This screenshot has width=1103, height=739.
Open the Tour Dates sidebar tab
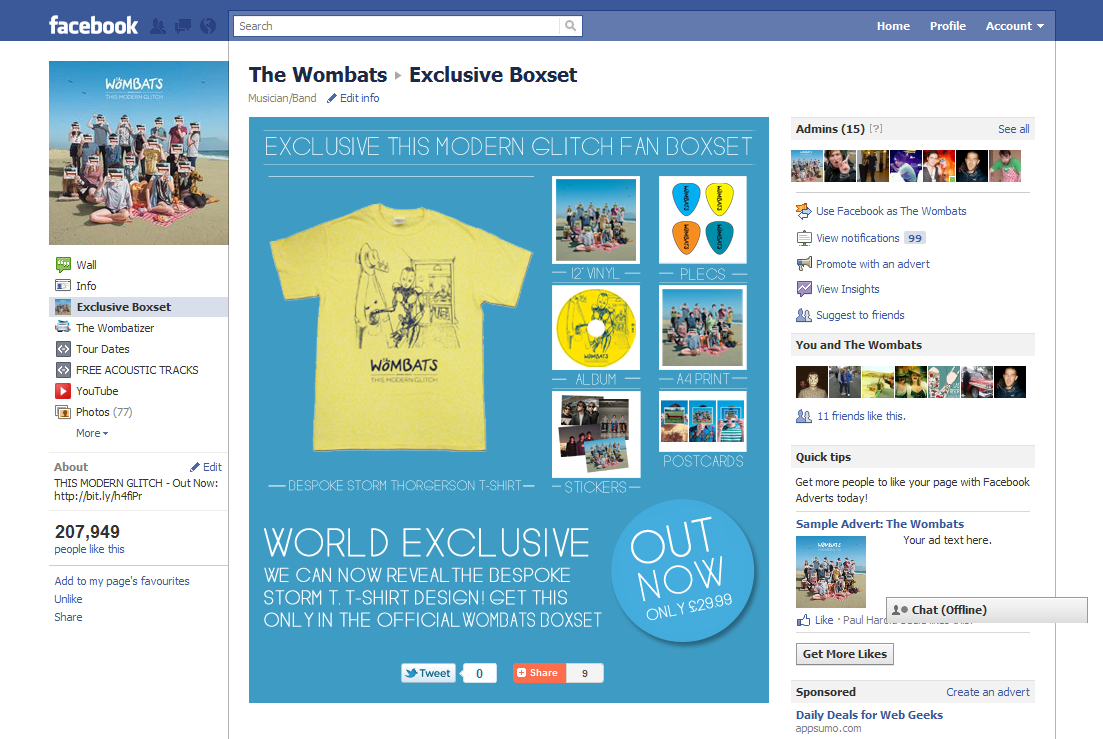(103, 349)
